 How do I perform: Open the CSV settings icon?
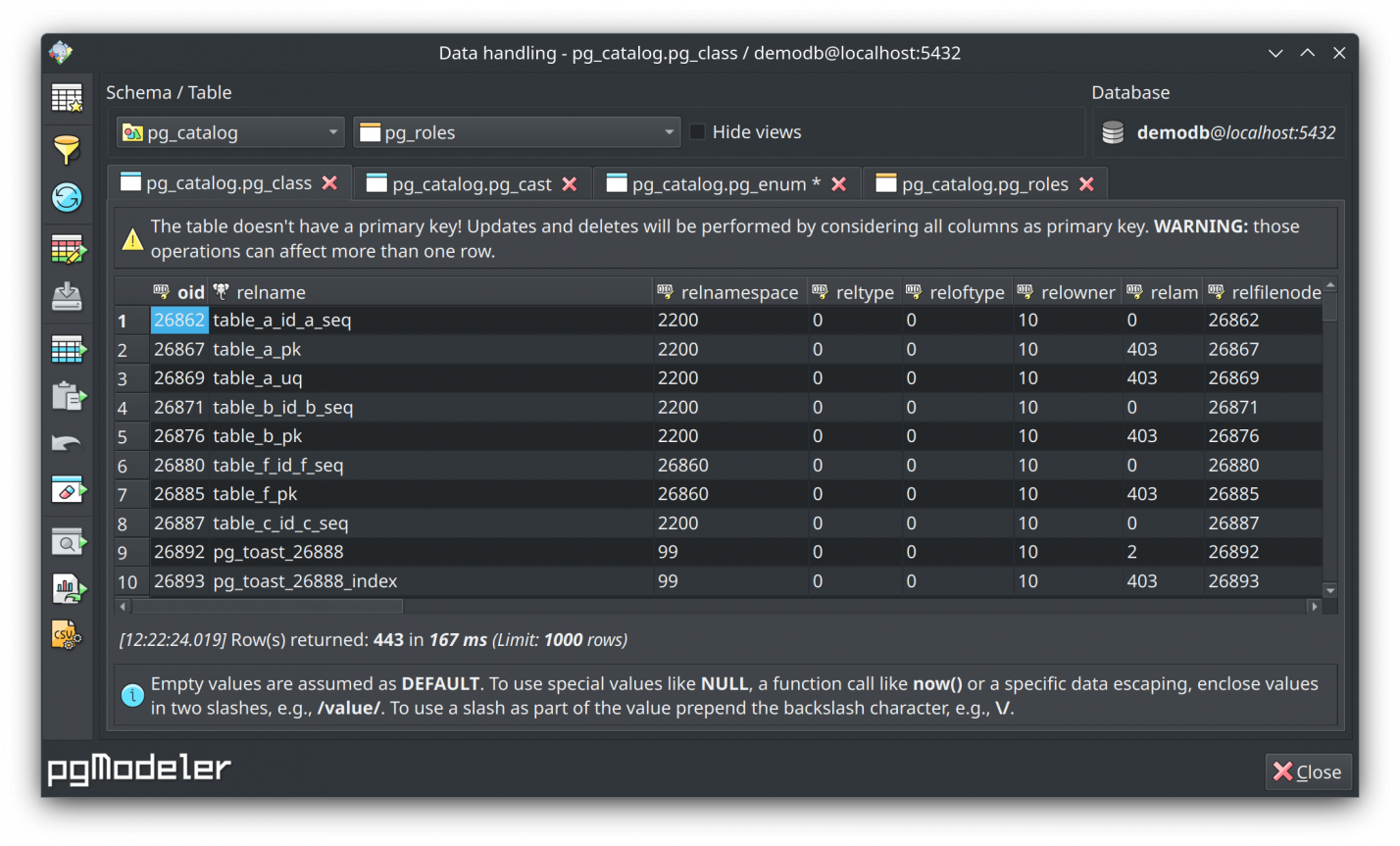click(67, 635)
